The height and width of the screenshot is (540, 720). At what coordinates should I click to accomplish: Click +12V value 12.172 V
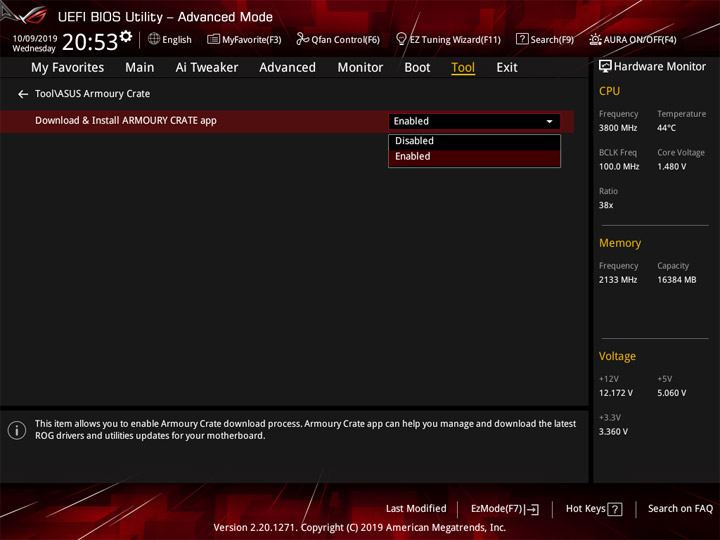point(615,393)
